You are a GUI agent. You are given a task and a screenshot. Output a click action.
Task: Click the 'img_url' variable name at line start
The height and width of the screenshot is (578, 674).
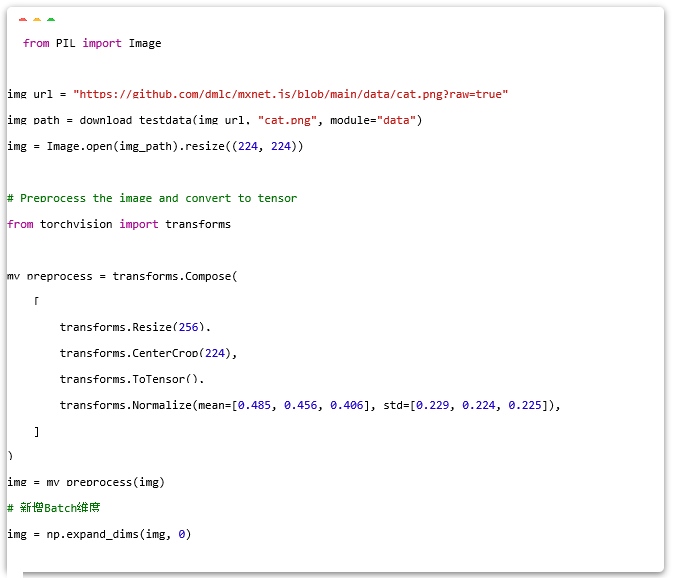click(x=30, y=94)
